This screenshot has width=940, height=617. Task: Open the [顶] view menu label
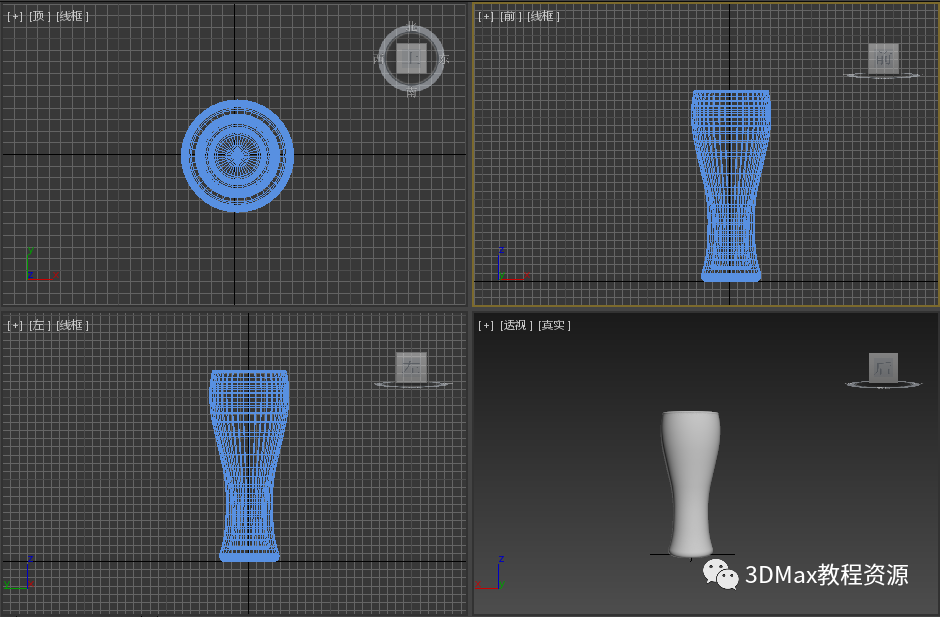pyautogui.click(x=40, y=16)
